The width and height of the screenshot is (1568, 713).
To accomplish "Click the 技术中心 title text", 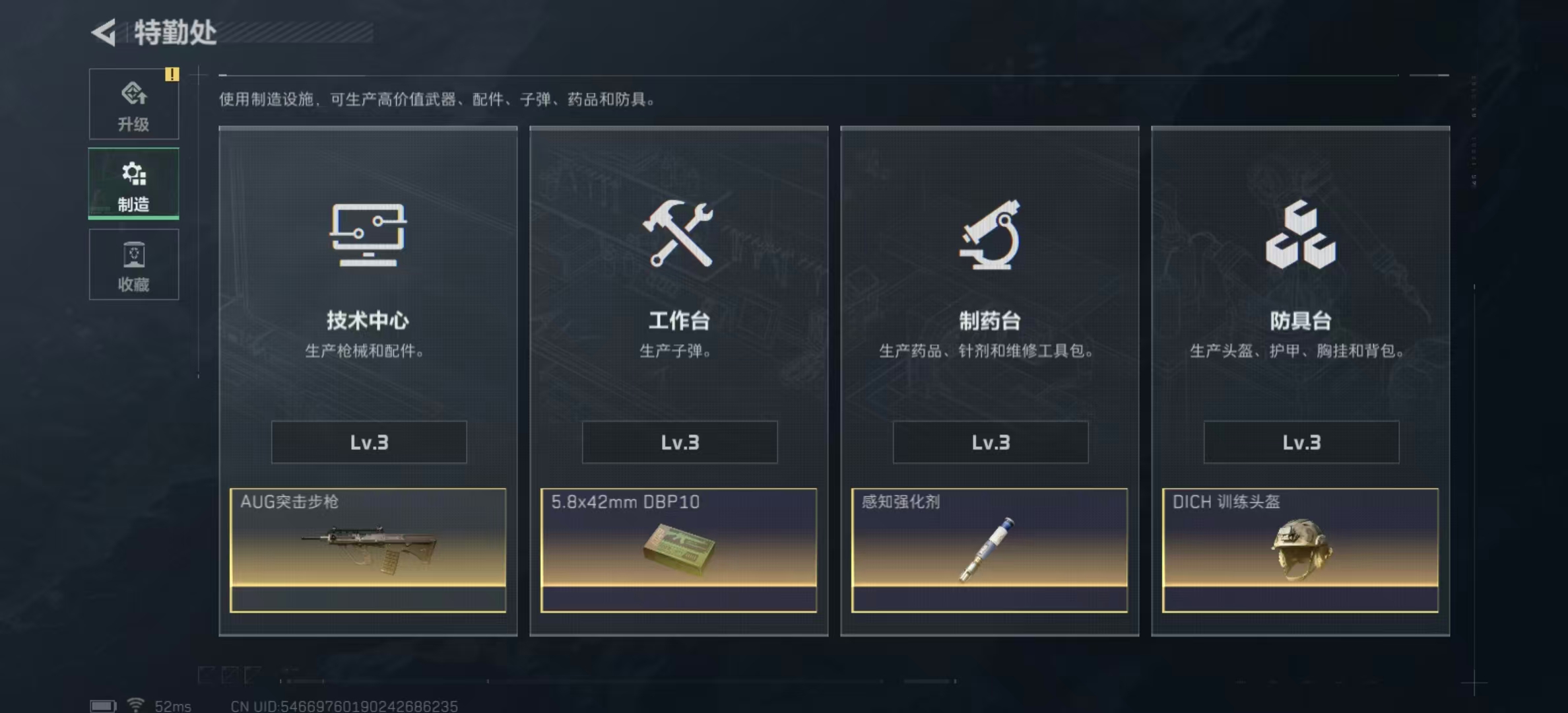I will click(368, 321).
